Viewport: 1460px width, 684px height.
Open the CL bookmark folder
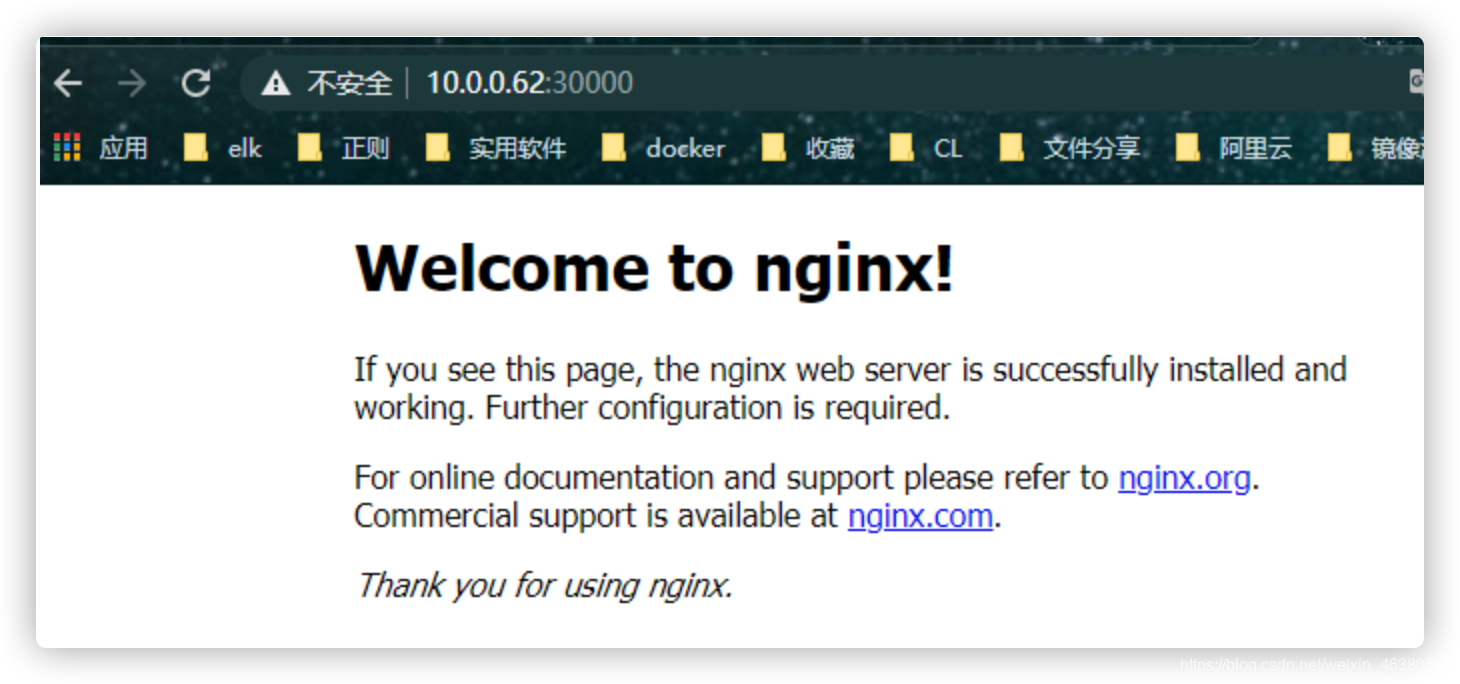926,148
